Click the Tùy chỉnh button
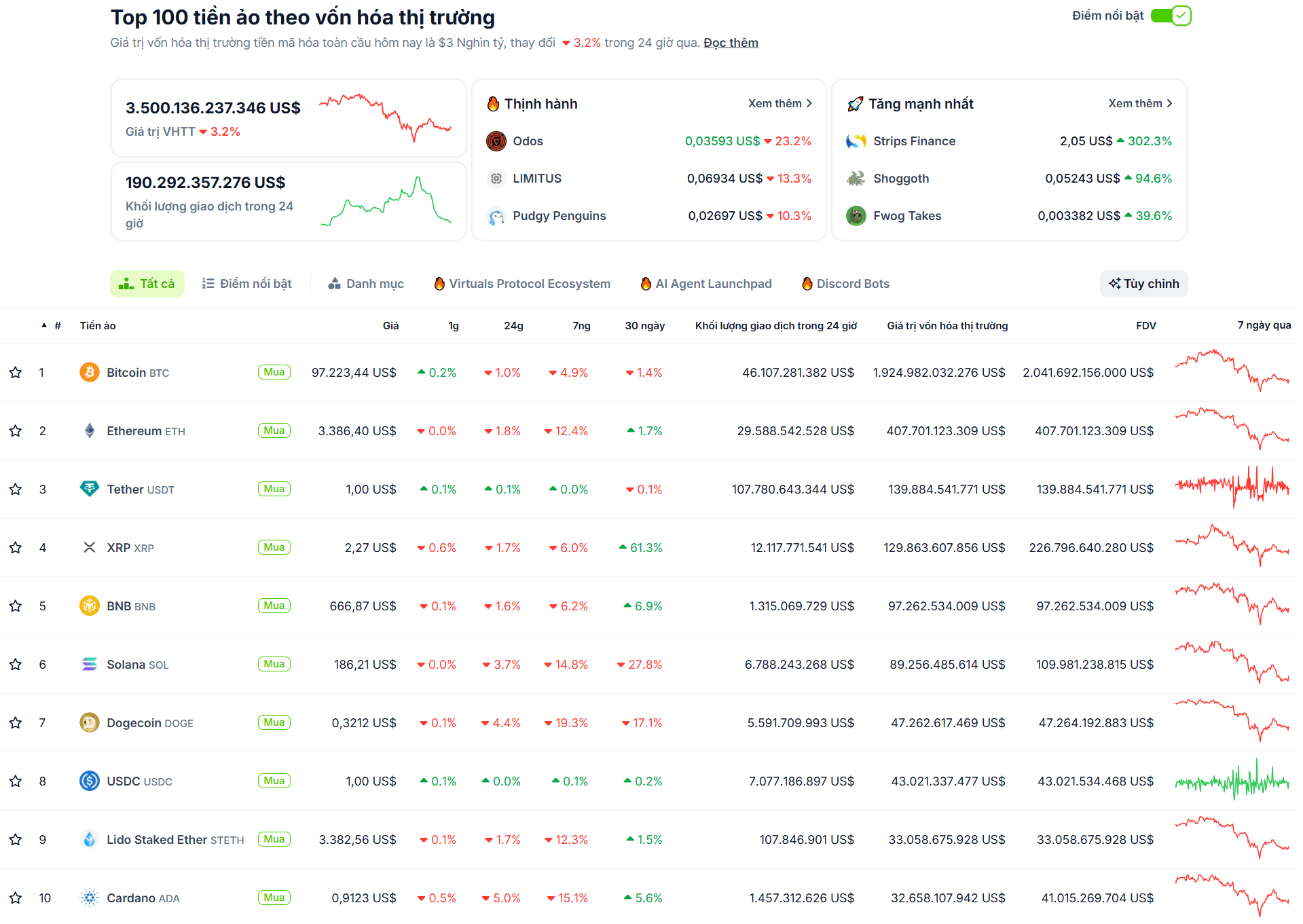Image resolution: width=1303 pixels, height=924 pixels. 1144,284
